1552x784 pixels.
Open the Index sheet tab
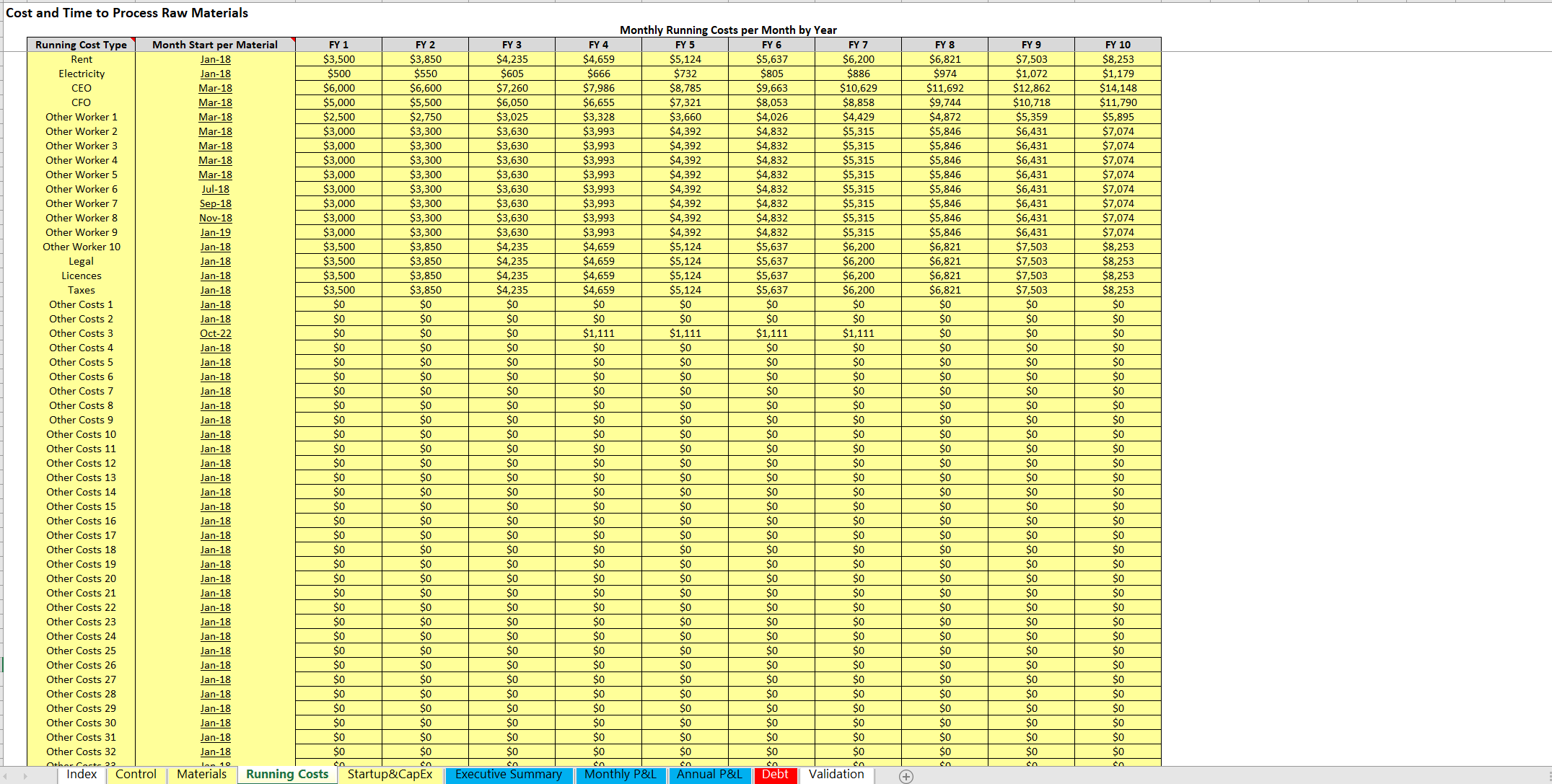click(x=81, y=775)
